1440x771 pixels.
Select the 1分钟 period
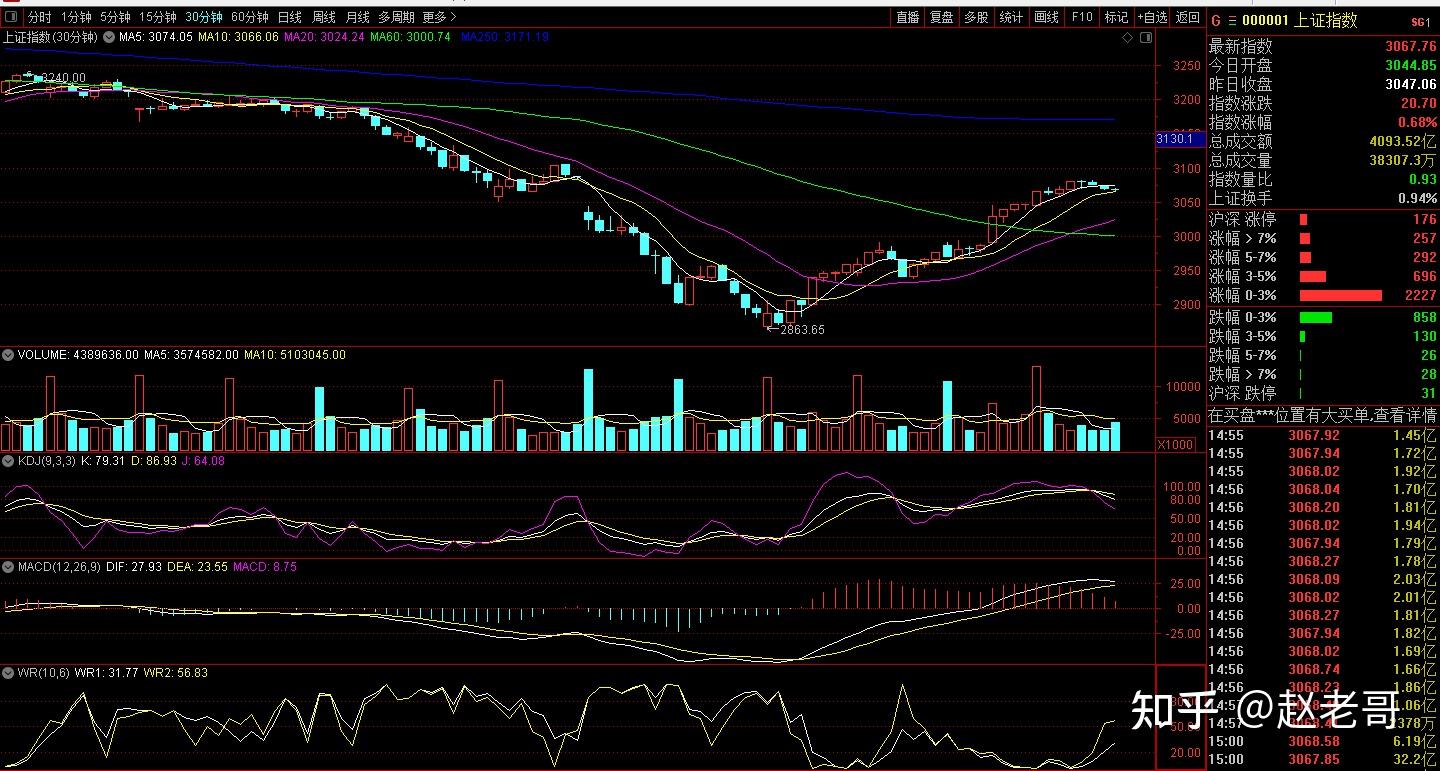(76, 17)
